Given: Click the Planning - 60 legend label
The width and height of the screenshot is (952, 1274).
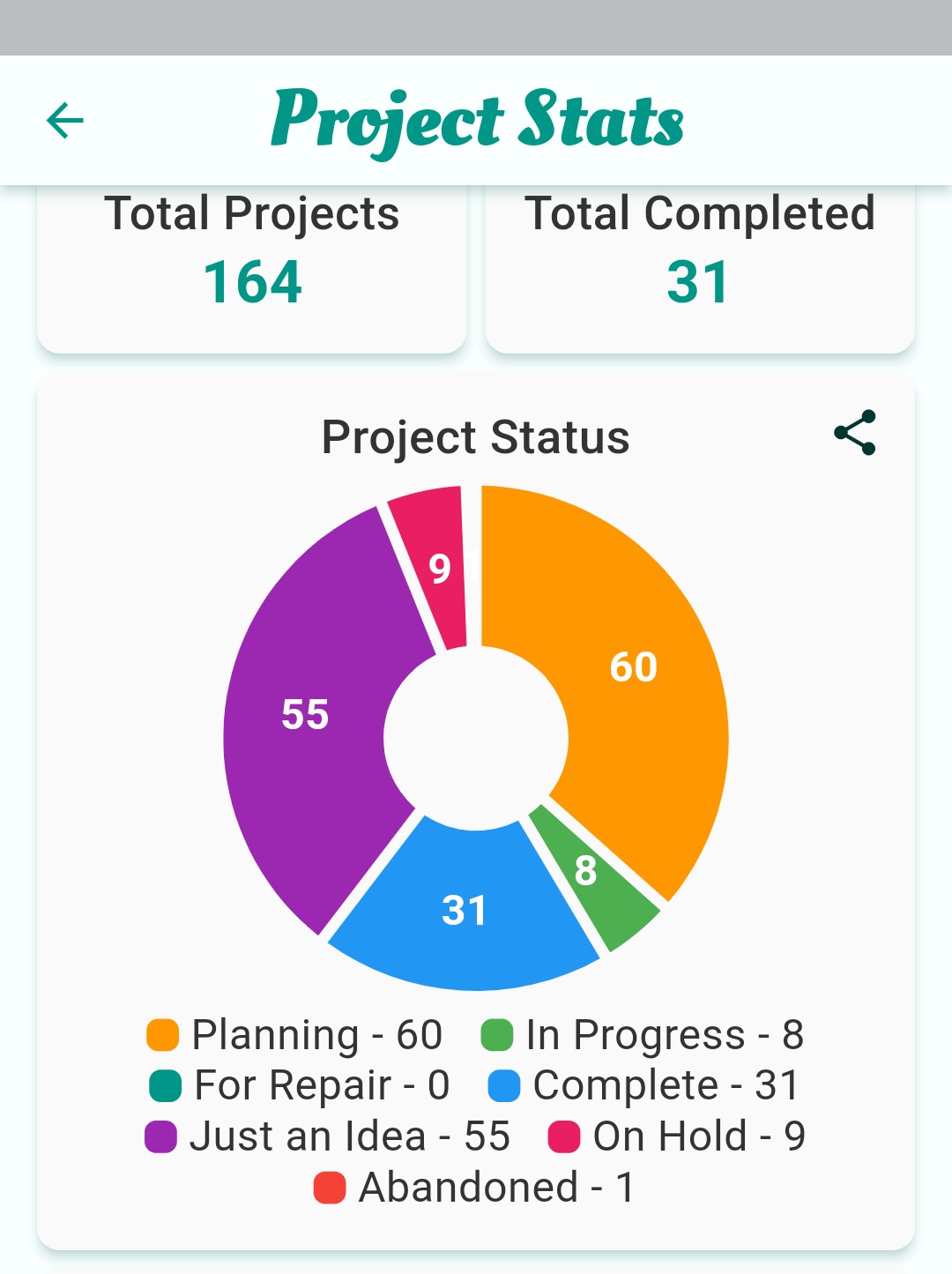Looking at the screenshot, I should pyautogui.click(x=316, y=1035).
